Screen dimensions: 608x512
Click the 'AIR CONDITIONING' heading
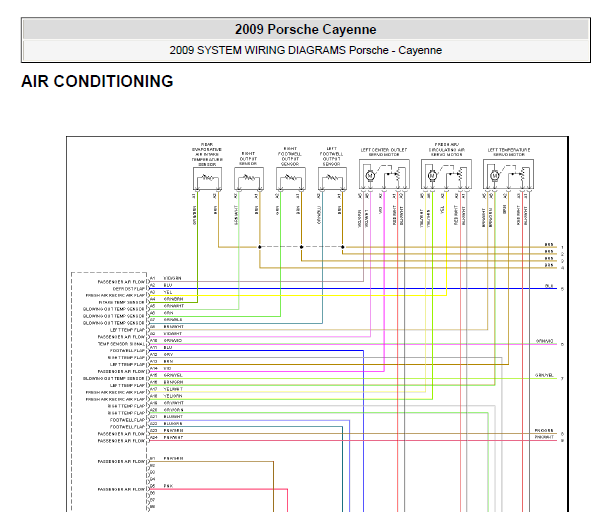click(97, 81)
